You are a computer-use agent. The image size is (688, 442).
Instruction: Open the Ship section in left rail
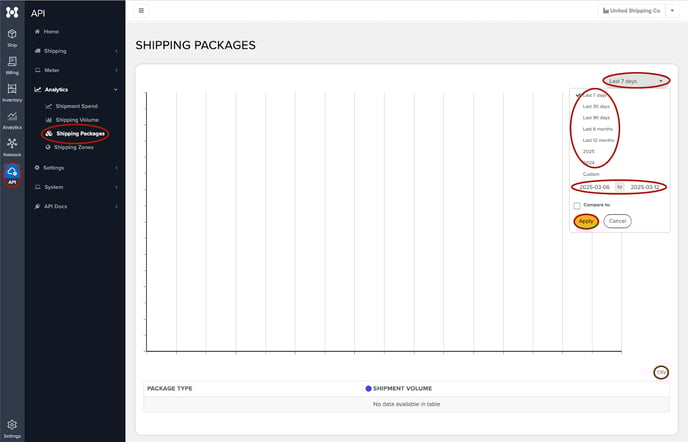pos(12,37)
